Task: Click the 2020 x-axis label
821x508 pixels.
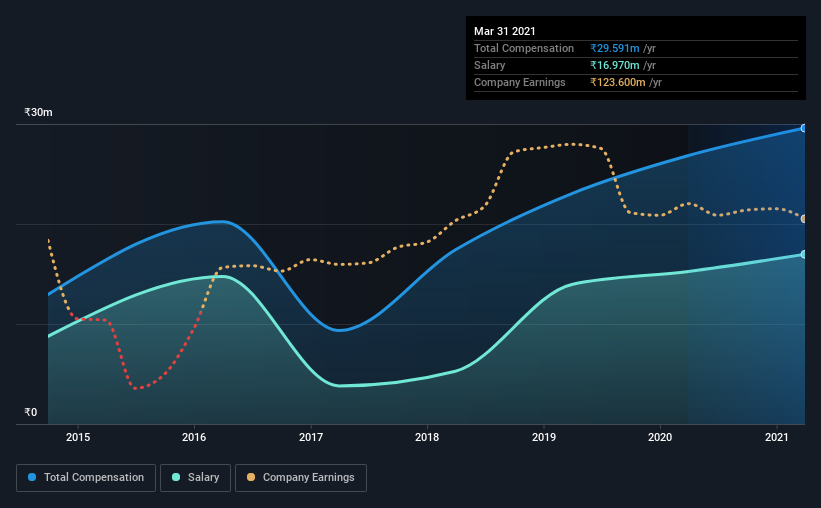Action: point(660,437)
